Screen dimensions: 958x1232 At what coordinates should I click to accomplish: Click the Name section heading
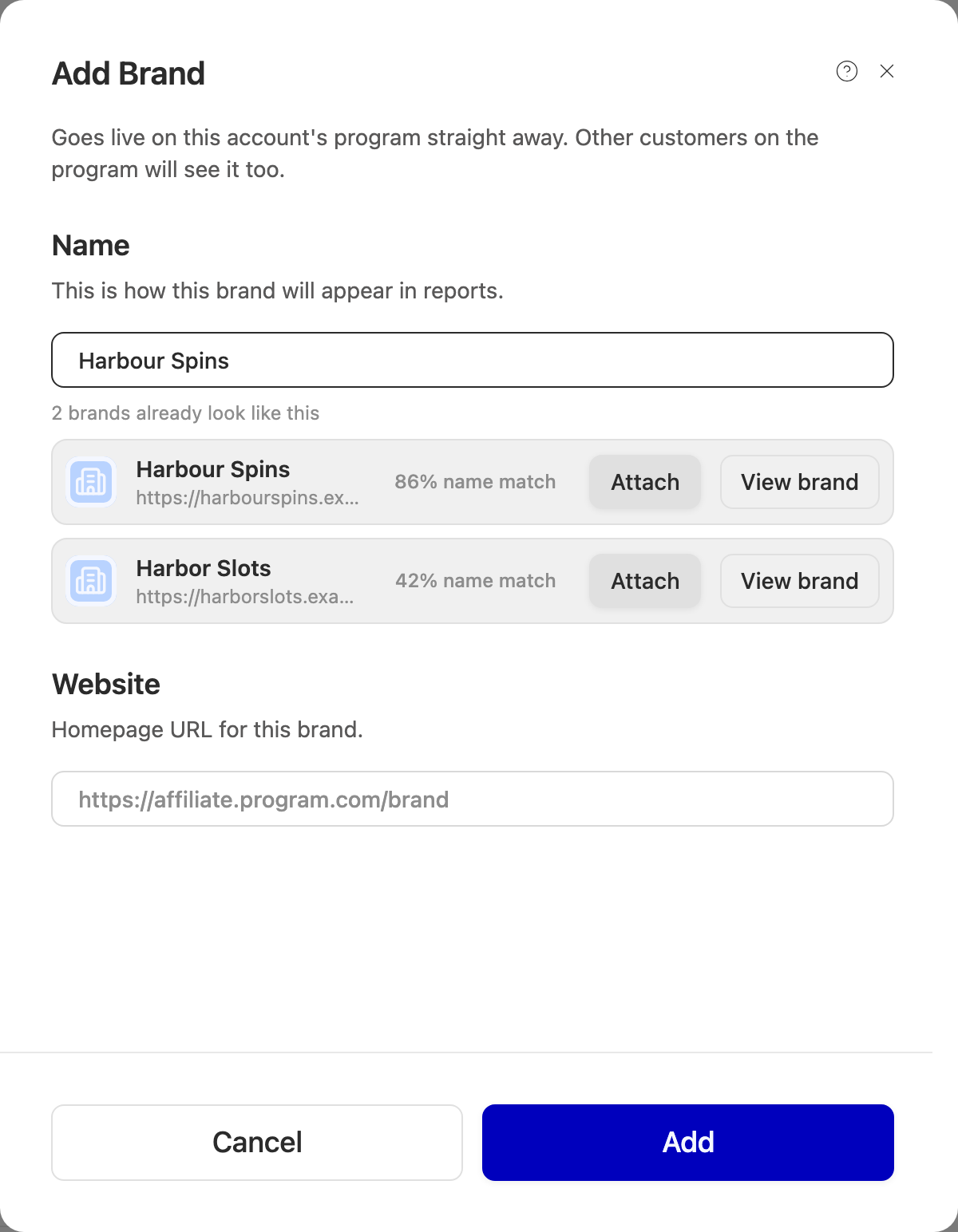coord(91,246)
